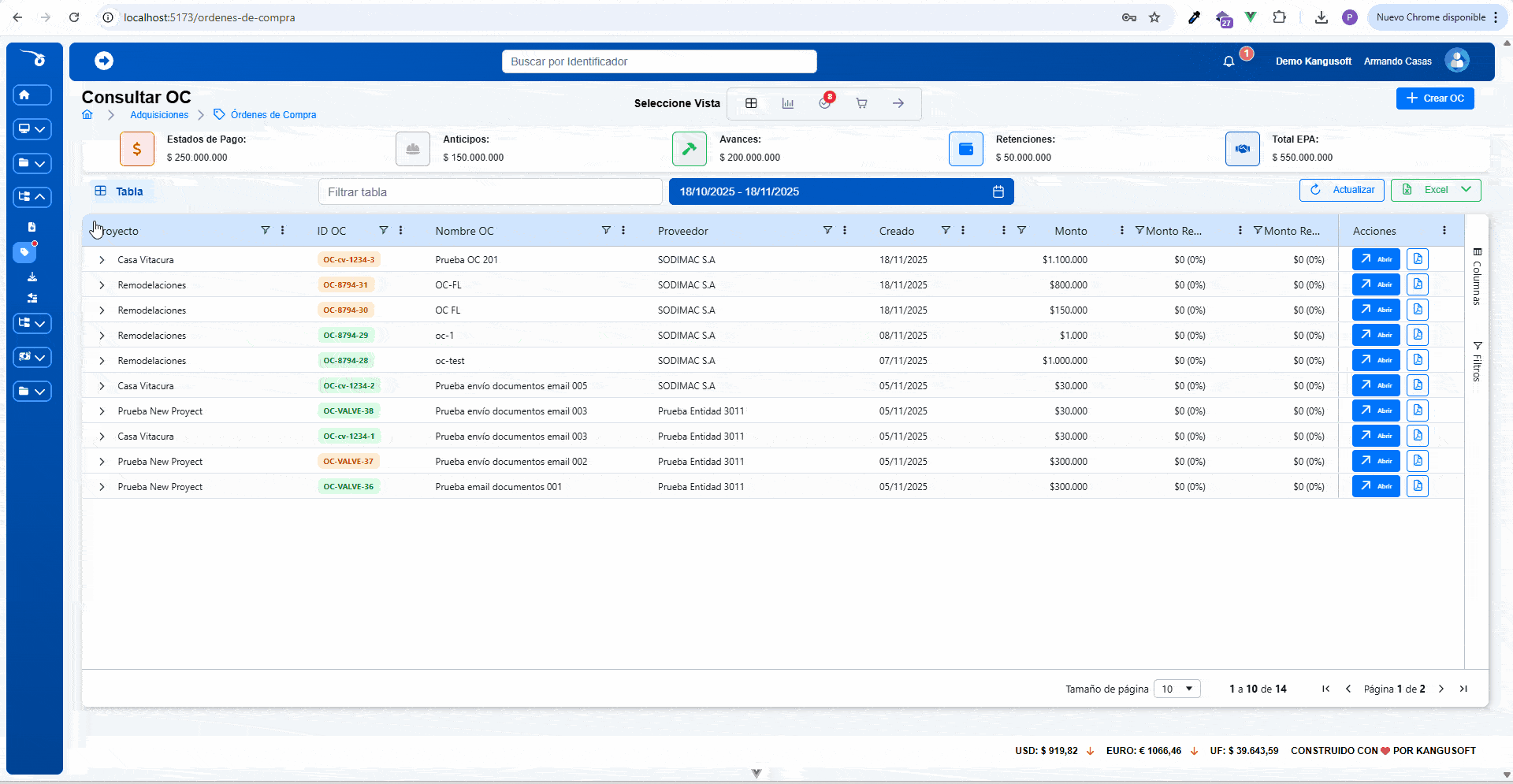
Task: Go to the Adquisiciones breadcrumb
Action: tap(159, 115)
